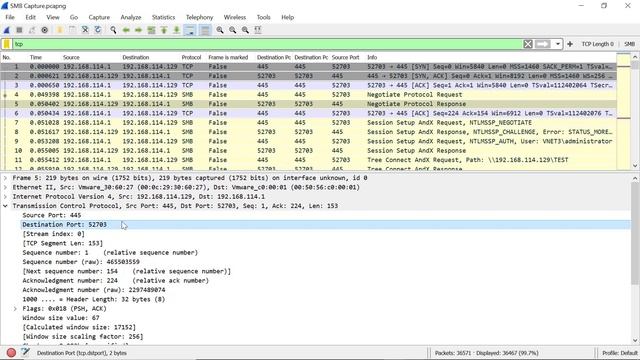Image resolution: width=640 pixels, height=360 pixels.
Task: Select packet 7 NTLMSSP_NEGOTIATE request
Action: (309, 122)
